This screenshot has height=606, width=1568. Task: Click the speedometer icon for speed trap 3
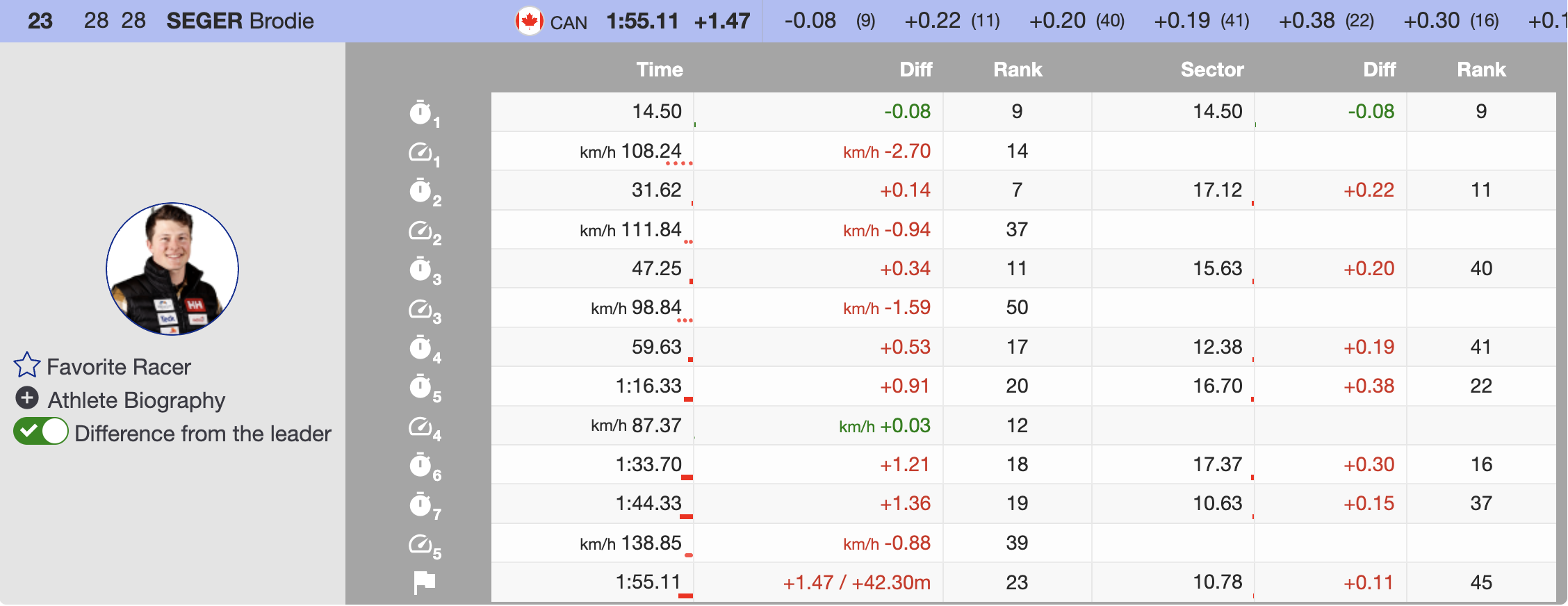pyautogui.click(x=420, y=309)
